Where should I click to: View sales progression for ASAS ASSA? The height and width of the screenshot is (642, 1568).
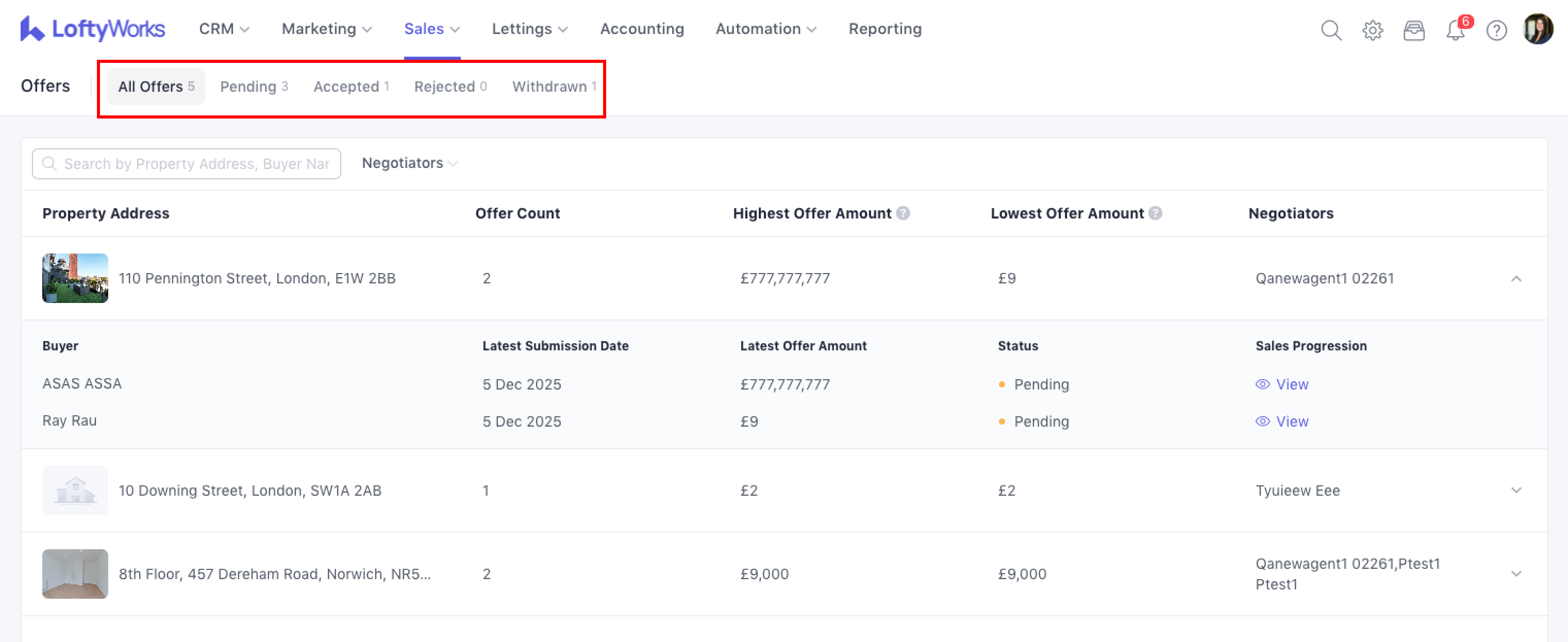1282,384
